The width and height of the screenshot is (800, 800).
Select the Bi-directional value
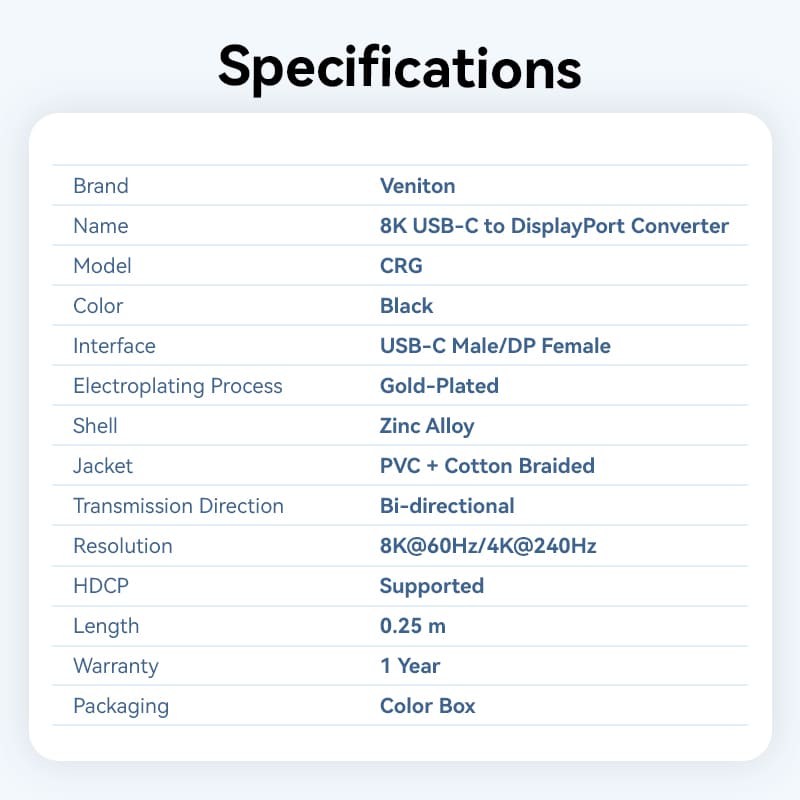click(447, 506)
